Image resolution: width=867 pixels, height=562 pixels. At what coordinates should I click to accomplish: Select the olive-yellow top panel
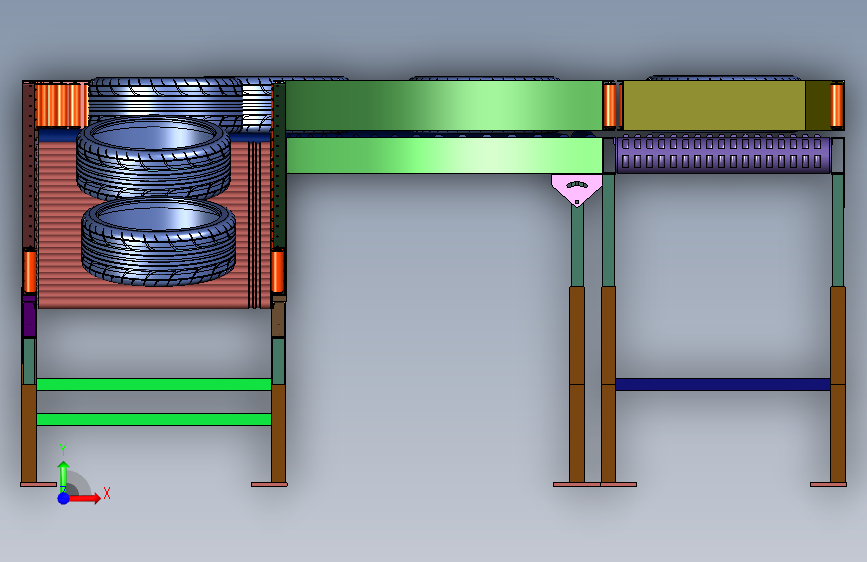point(713,106)
